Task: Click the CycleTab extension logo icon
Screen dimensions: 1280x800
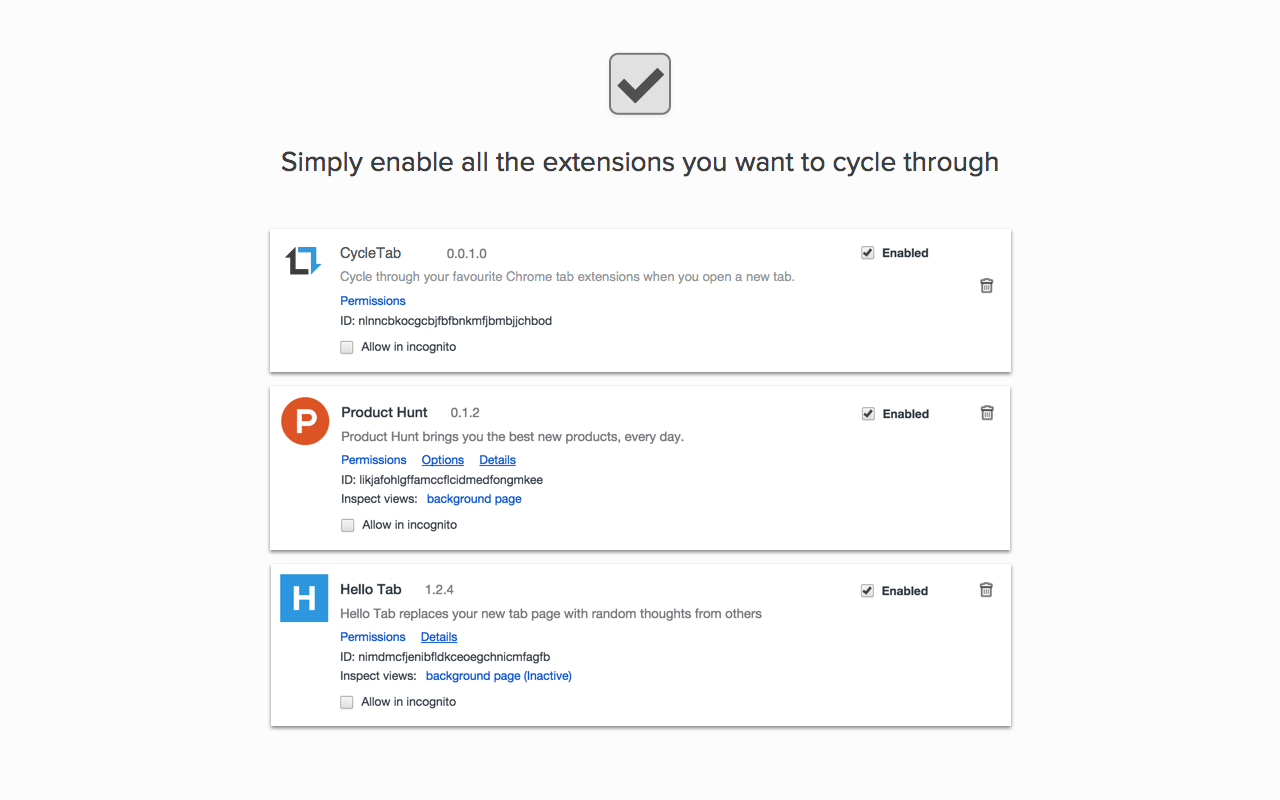Action: 303,261
